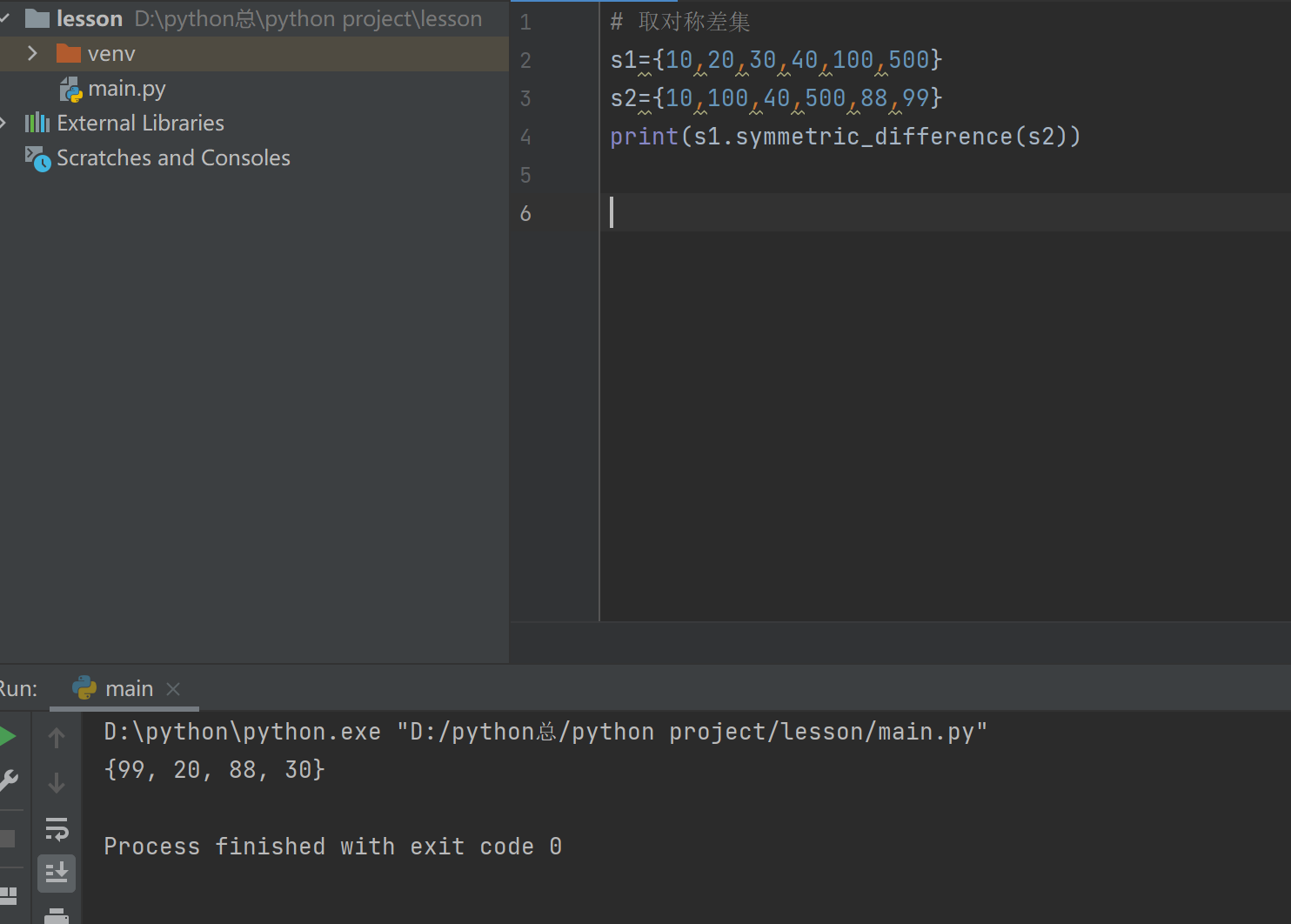The width and height of the screenshot is (1291, 924).
Task: Click the output {99, 20, 88, 30}
Action: coord(214,770)
